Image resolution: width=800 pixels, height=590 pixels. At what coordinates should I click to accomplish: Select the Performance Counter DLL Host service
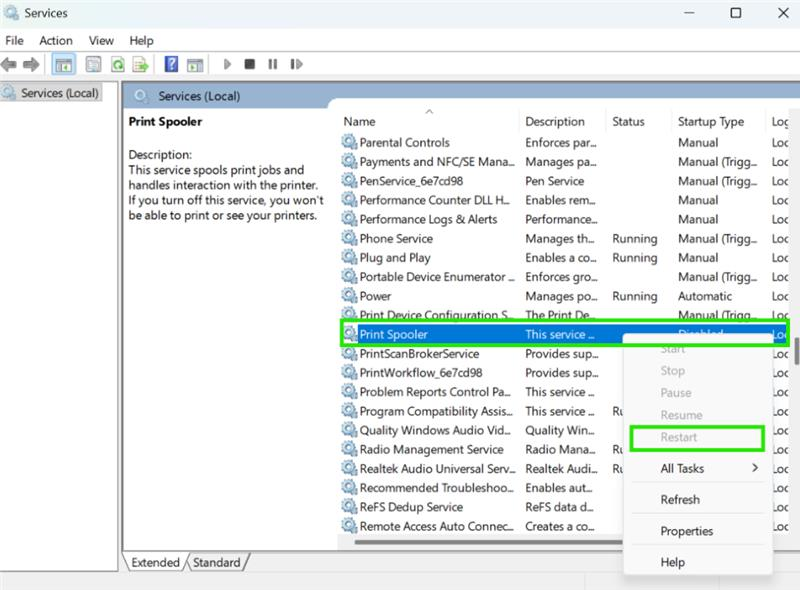564,200
